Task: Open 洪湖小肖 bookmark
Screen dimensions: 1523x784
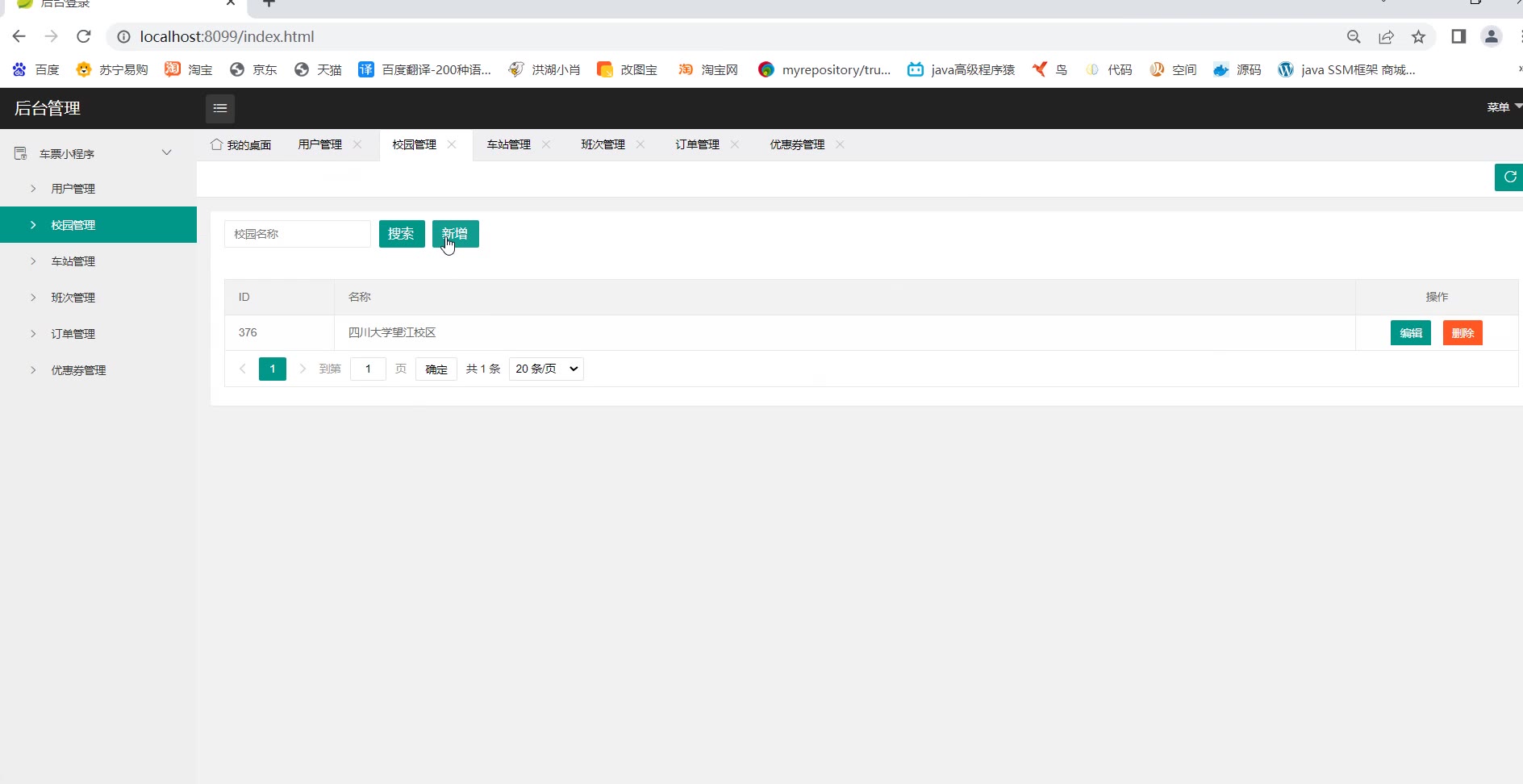Action: tap(545, 70)
